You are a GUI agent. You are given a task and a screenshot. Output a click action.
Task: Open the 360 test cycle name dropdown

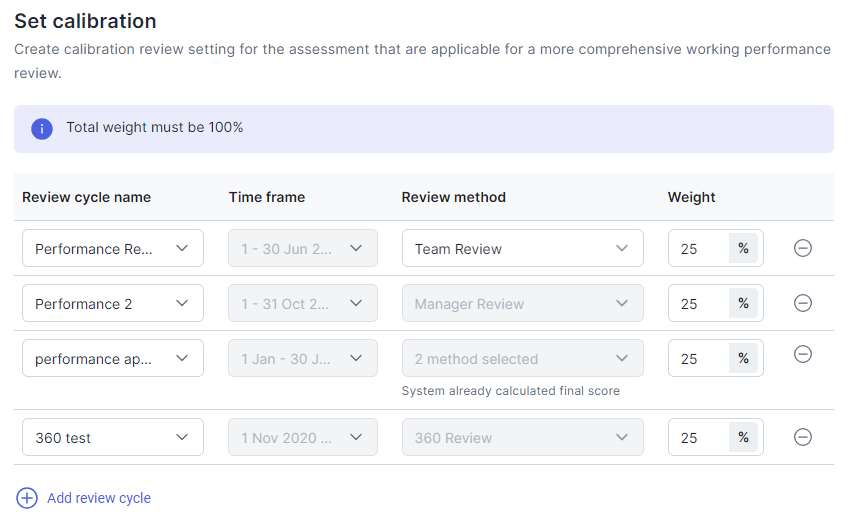click(113, 437)
